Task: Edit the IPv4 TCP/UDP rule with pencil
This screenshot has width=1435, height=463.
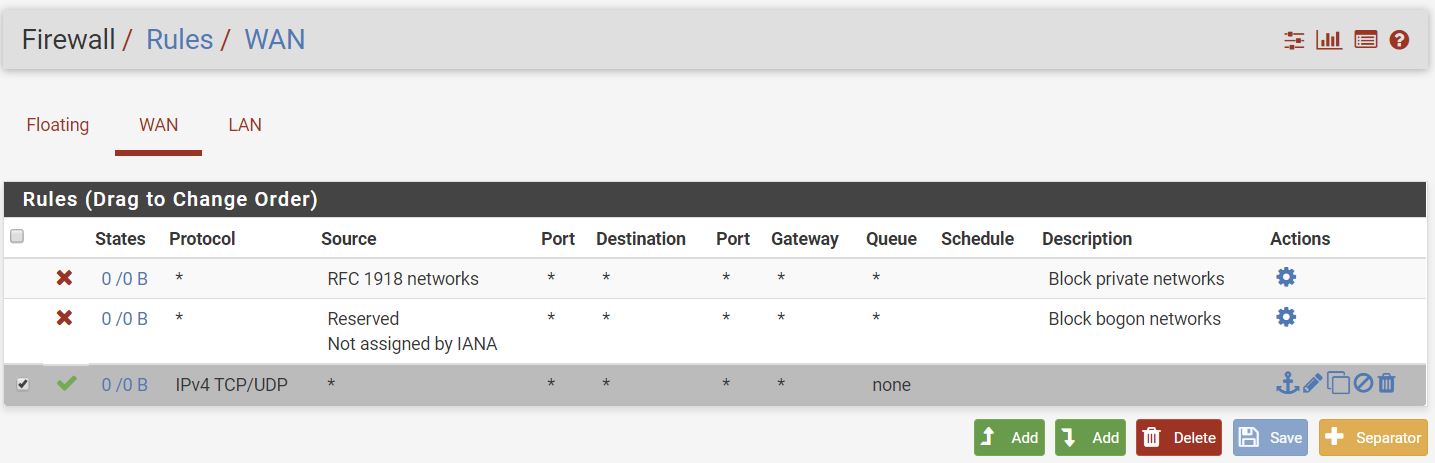Action: (1313, 382)
